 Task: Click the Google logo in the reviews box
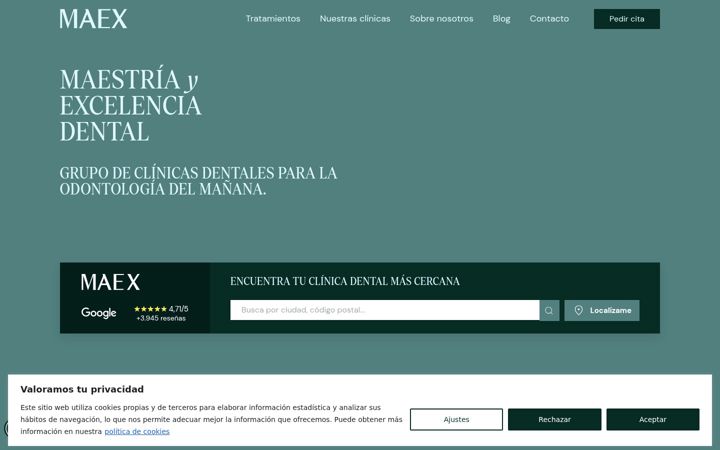(x=99, y=313)
